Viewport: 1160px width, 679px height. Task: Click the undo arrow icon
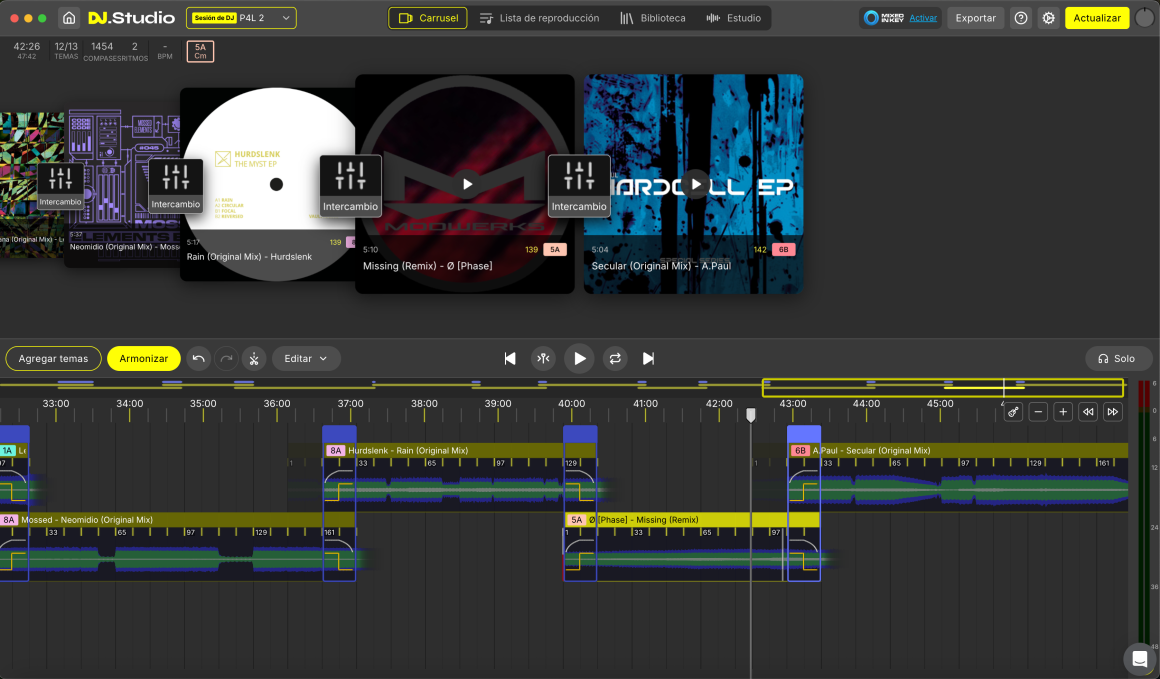pyautogui.click(x=198, y=359)
